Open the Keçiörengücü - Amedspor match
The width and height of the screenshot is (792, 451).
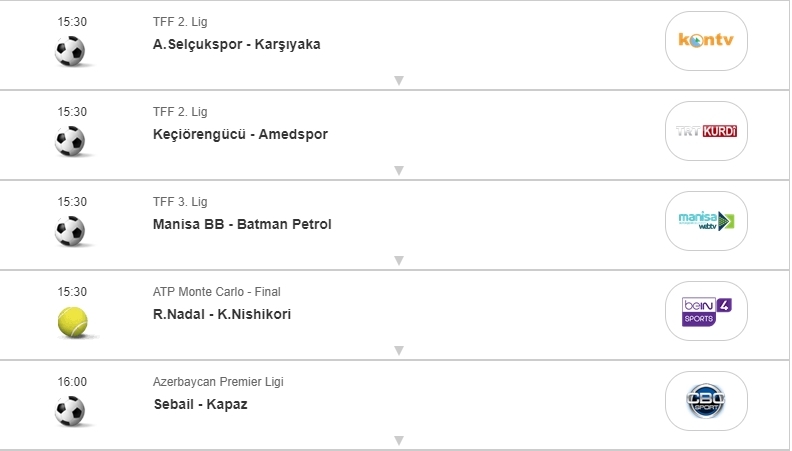tap(240, 134)
